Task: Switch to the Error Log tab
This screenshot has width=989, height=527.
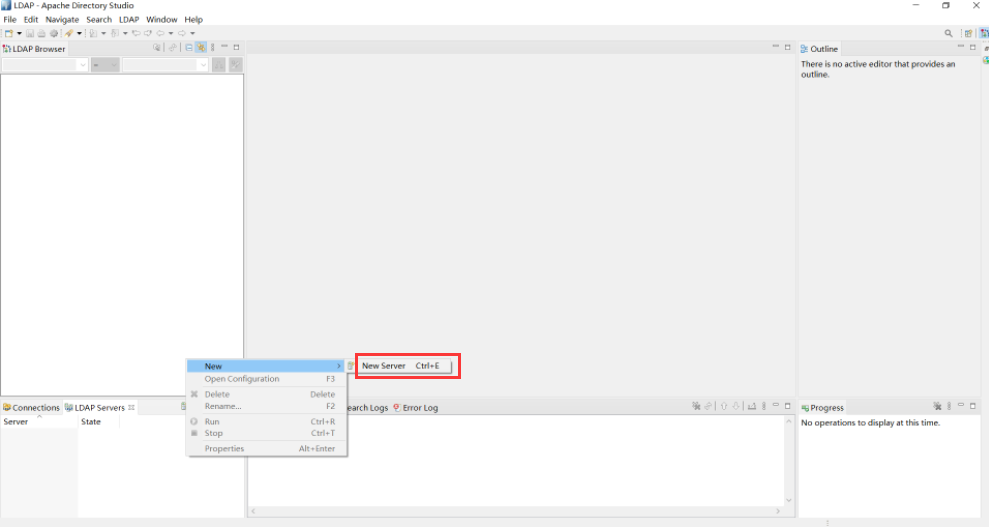Action: pyautogui.click(x=416, y=408)
